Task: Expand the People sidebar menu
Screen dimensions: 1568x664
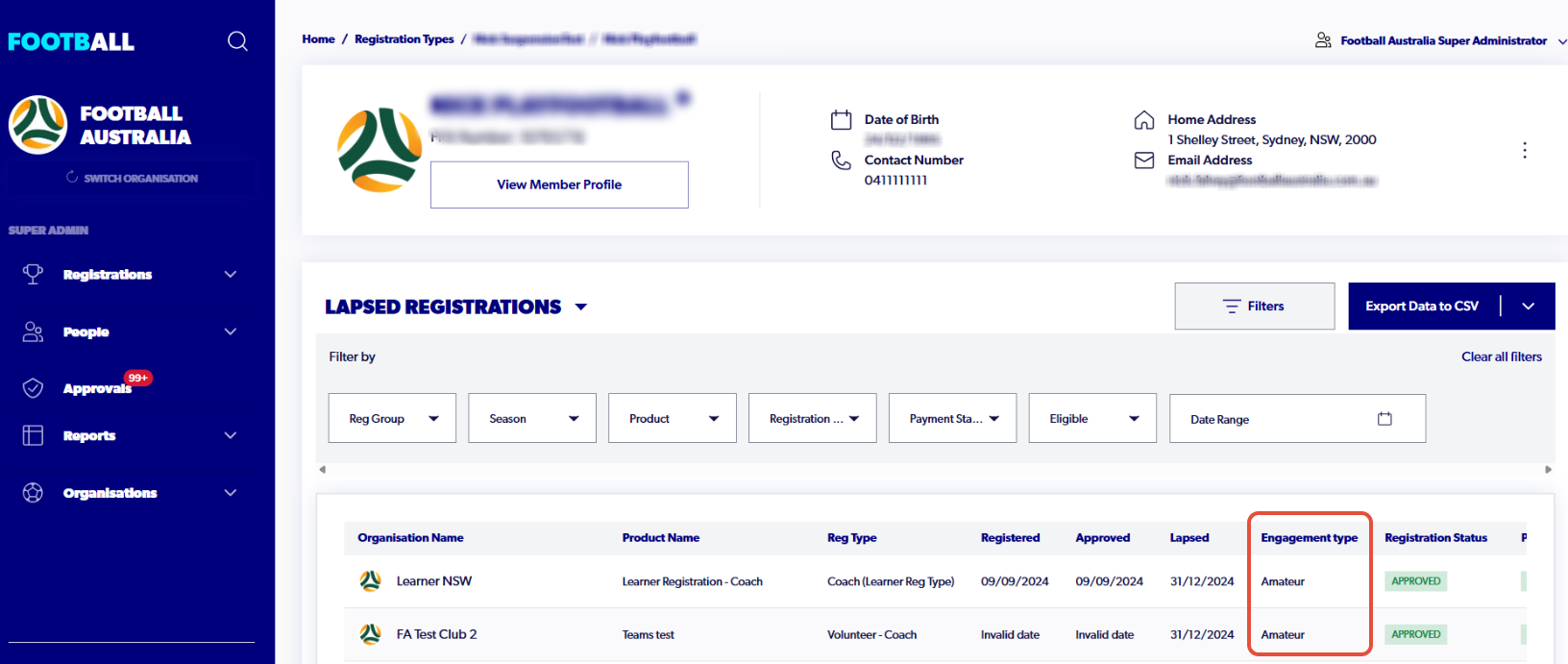Action: coord(231,332)
